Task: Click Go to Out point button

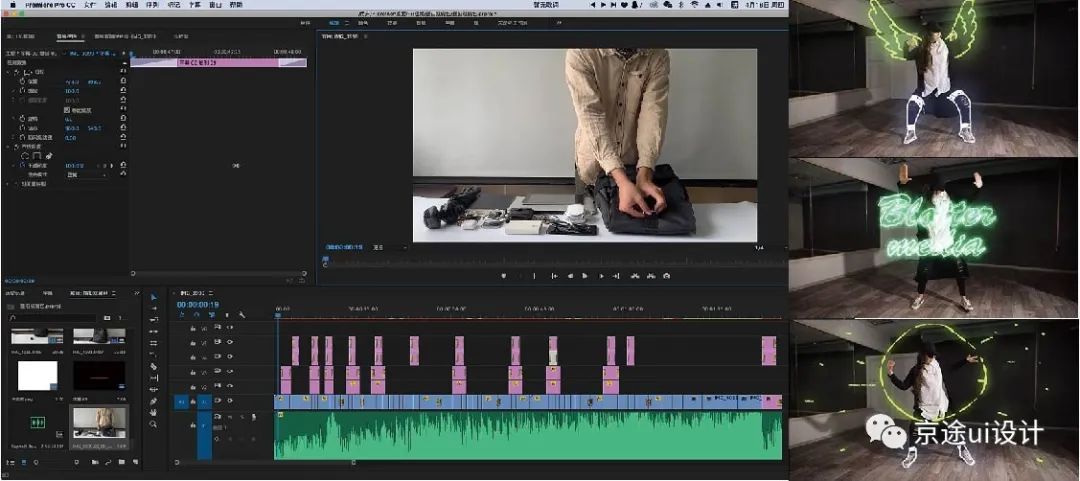Action: [x=616, y=276]
